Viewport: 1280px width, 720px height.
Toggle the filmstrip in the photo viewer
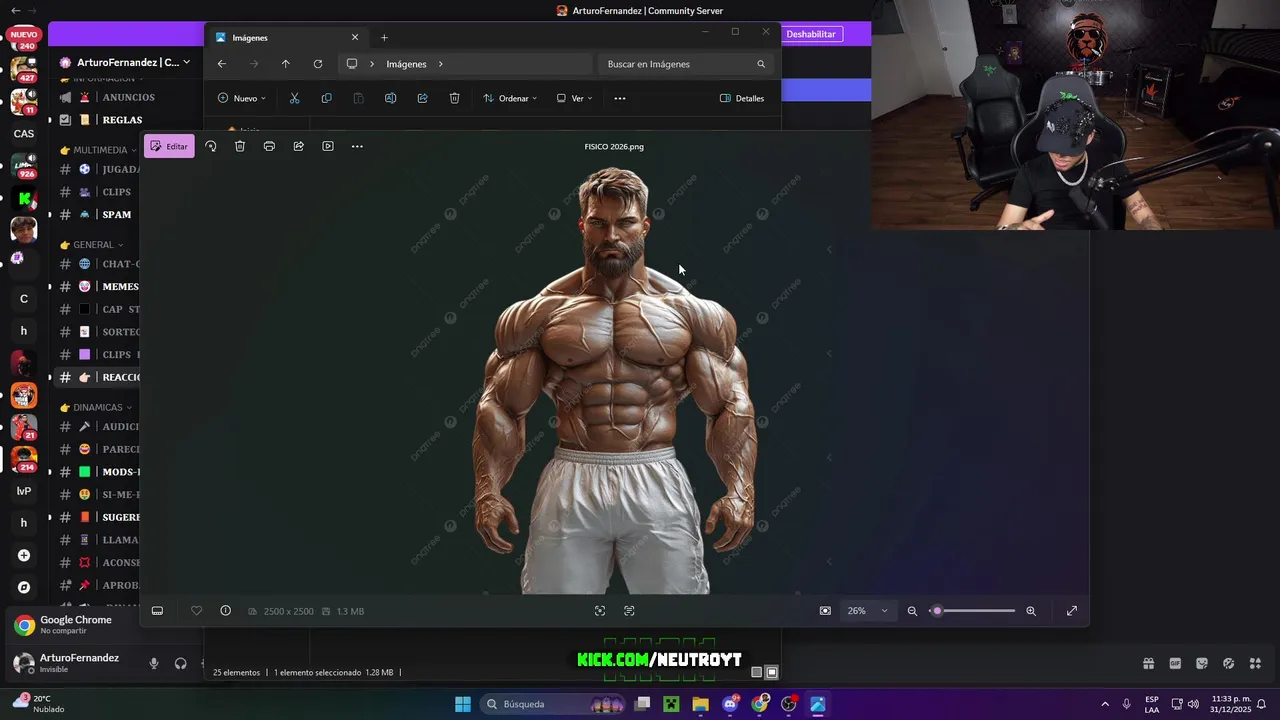(x=157, y=611)
